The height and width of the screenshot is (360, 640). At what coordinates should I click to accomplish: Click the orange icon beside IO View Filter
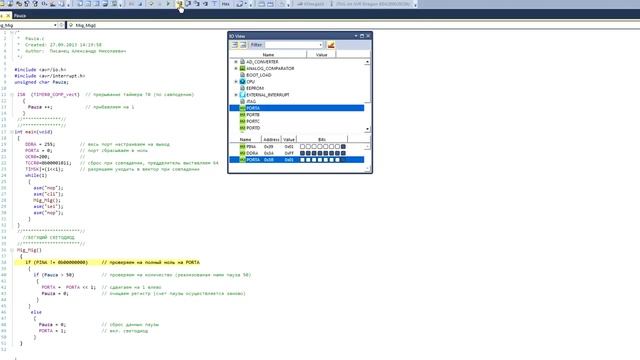[x=331, y=45]
